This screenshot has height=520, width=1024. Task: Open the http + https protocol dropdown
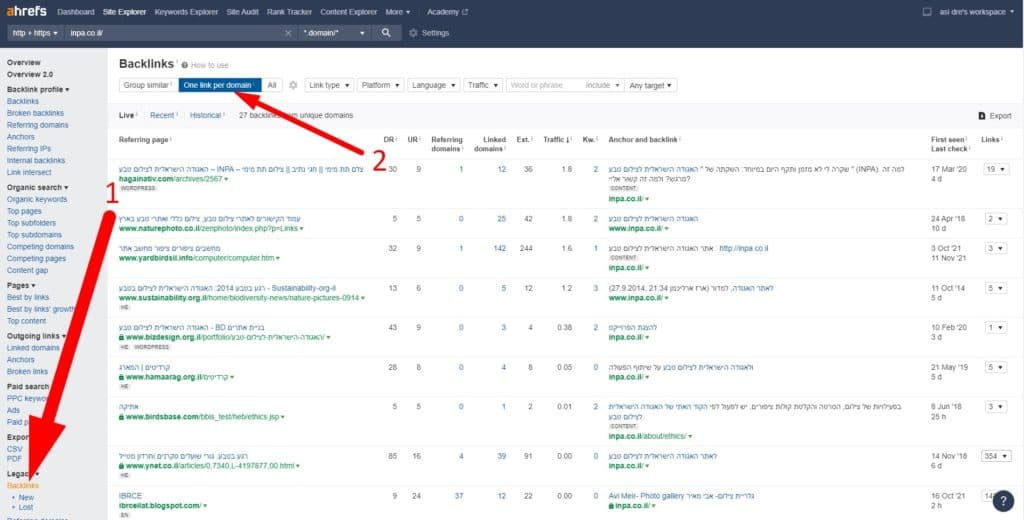pyautogui.click(x=35, y=33)
